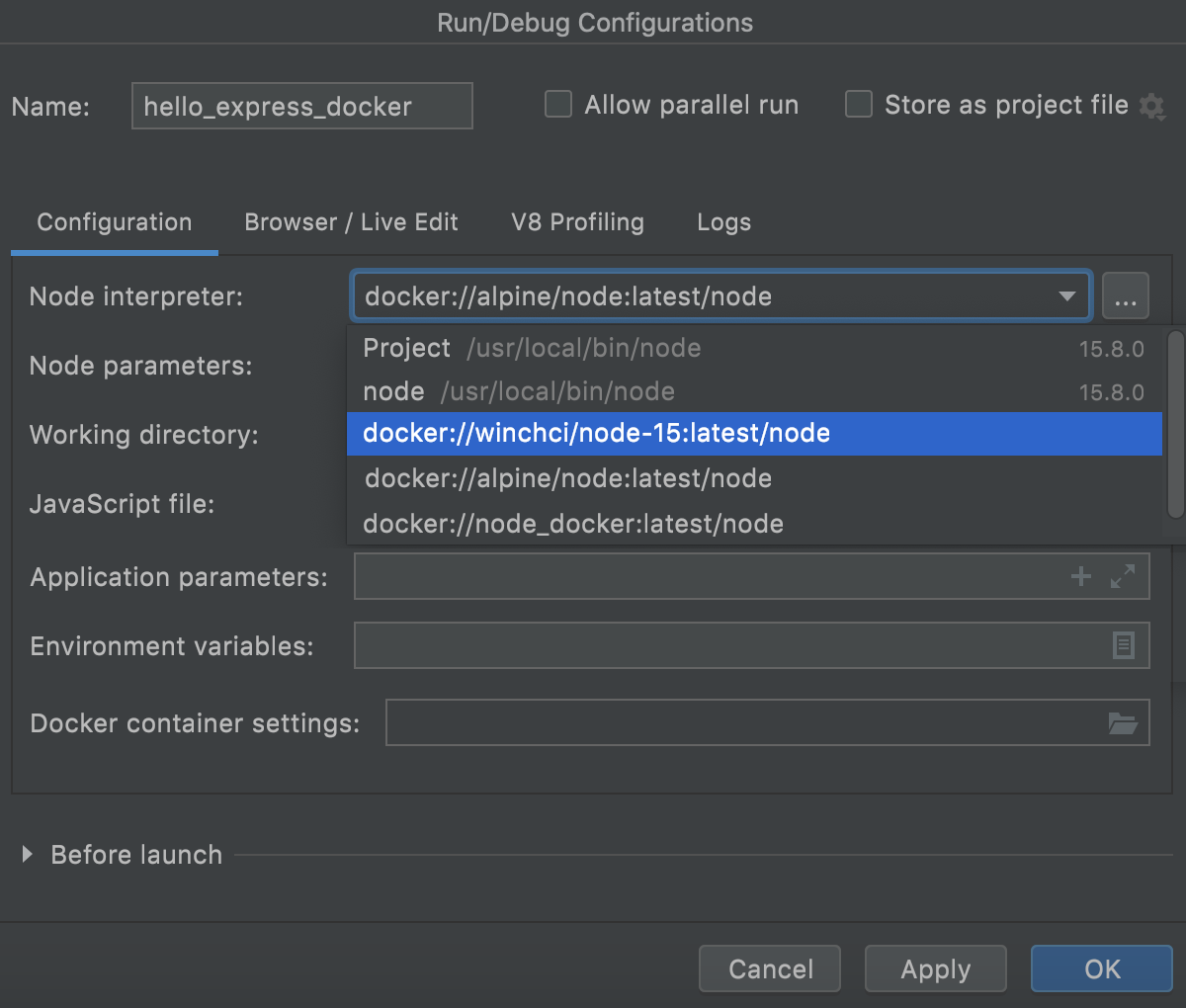This screenshot has width=1186, height=1008.
Task: Click the plus icon in Application parameters
Action: point(1081,576)
